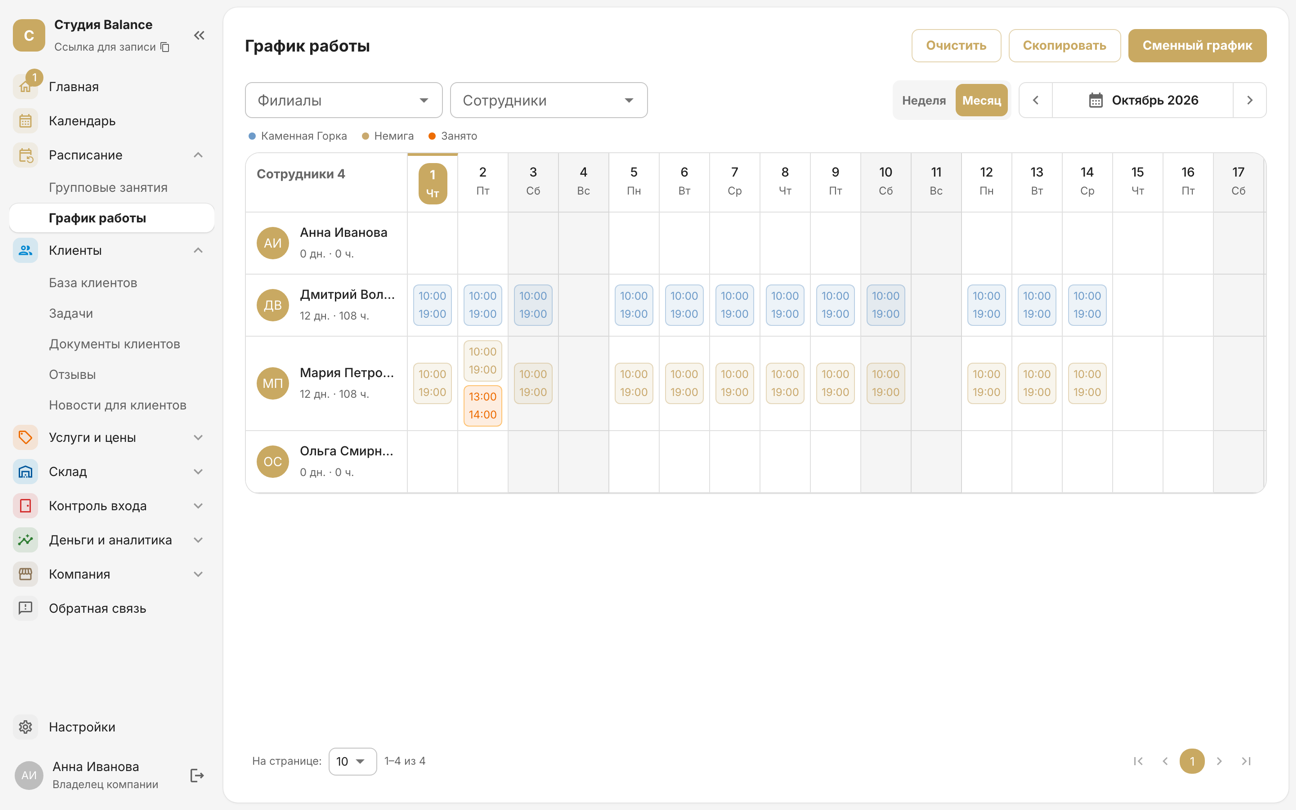Viewport: 1296px width, 810px height.
Task: Click the Обратная связь feedback icon
Action: [x=26, y=608]
